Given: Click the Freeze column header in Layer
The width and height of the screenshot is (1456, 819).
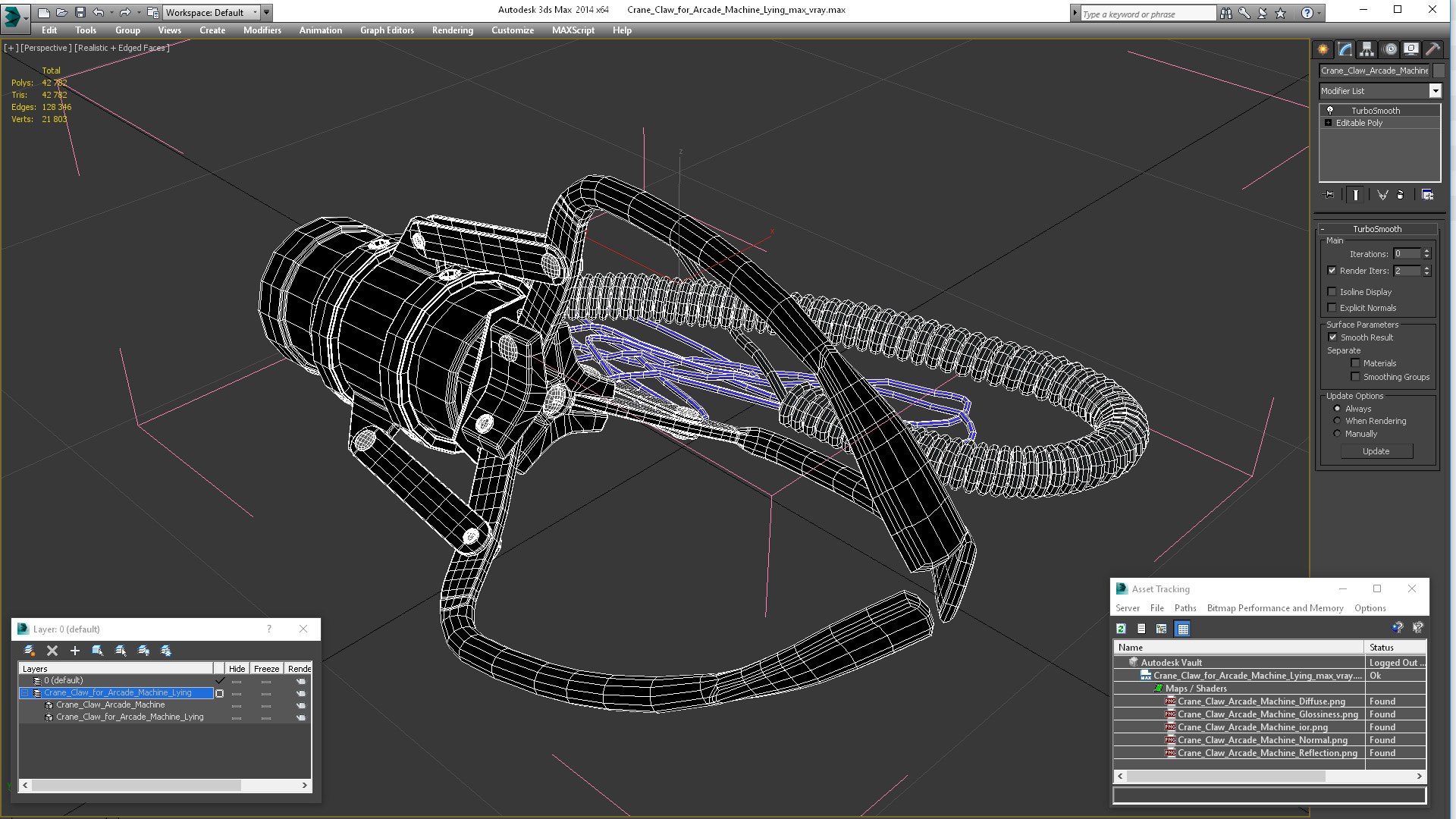Looking at the screenshot, I should pyautogui.click(x=266, y=669).
